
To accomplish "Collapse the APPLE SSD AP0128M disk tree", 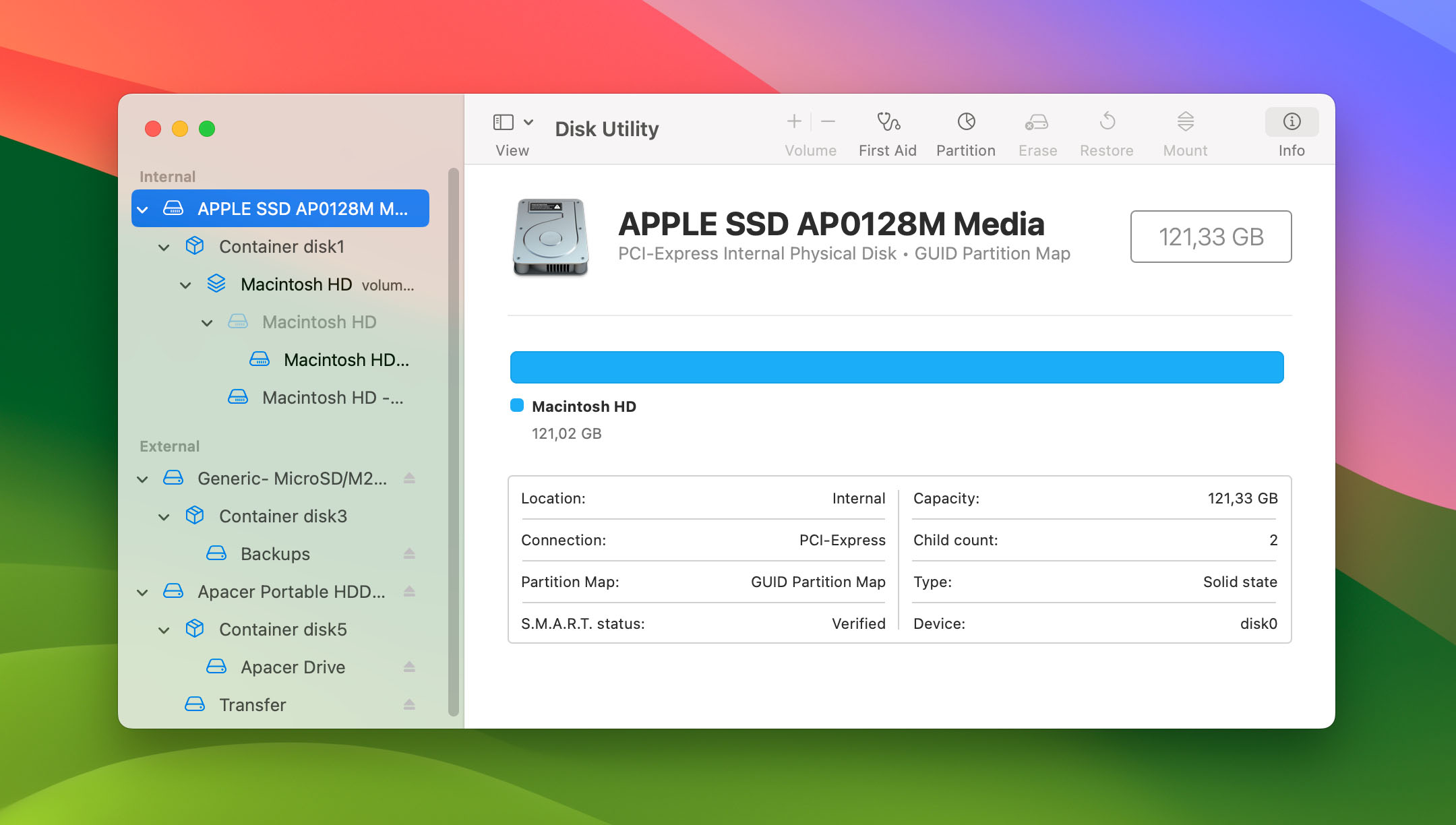I will point(143,210).
